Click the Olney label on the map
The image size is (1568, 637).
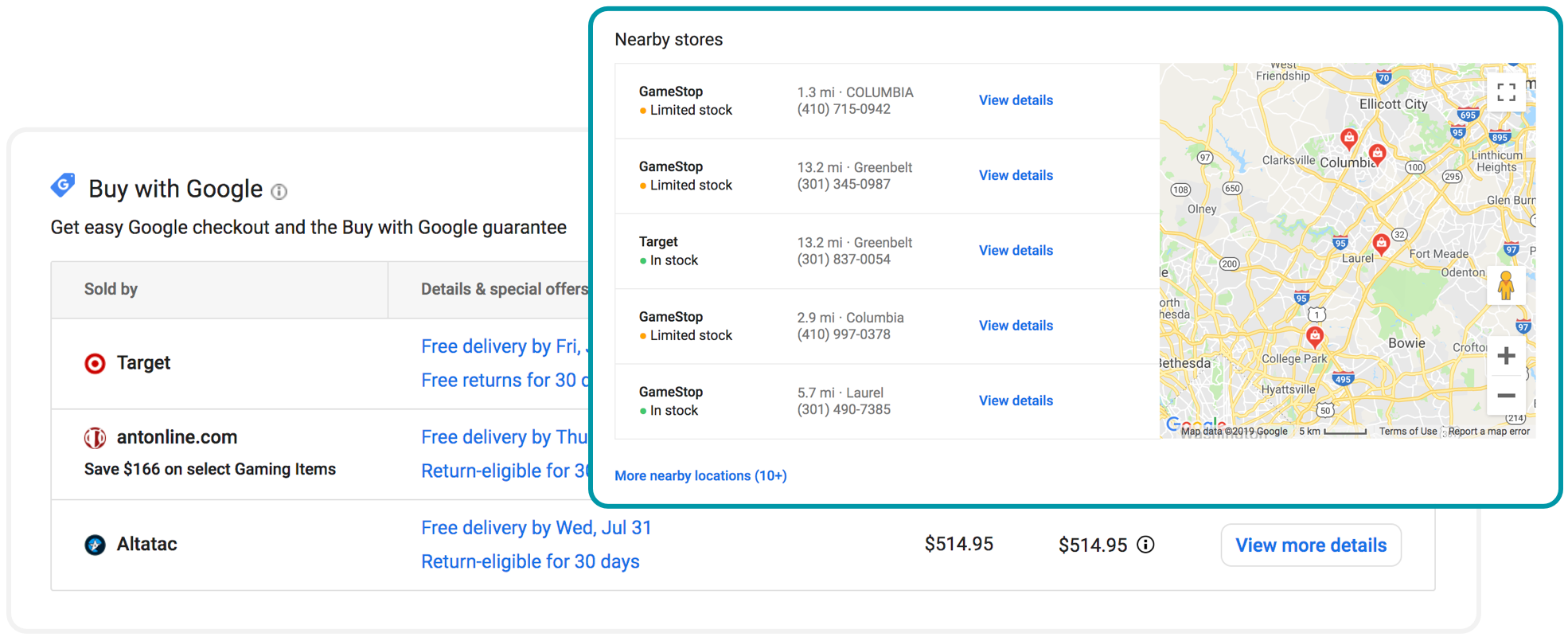pyautogui.click(x=1202, y=209)
